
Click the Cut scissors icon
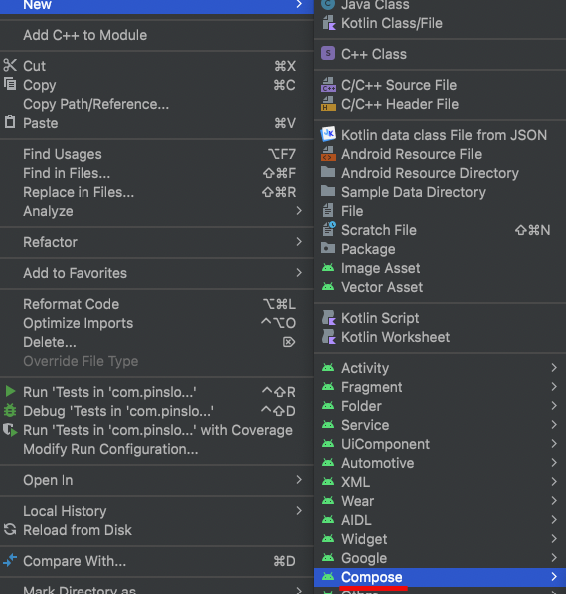[x=10, y=66]
